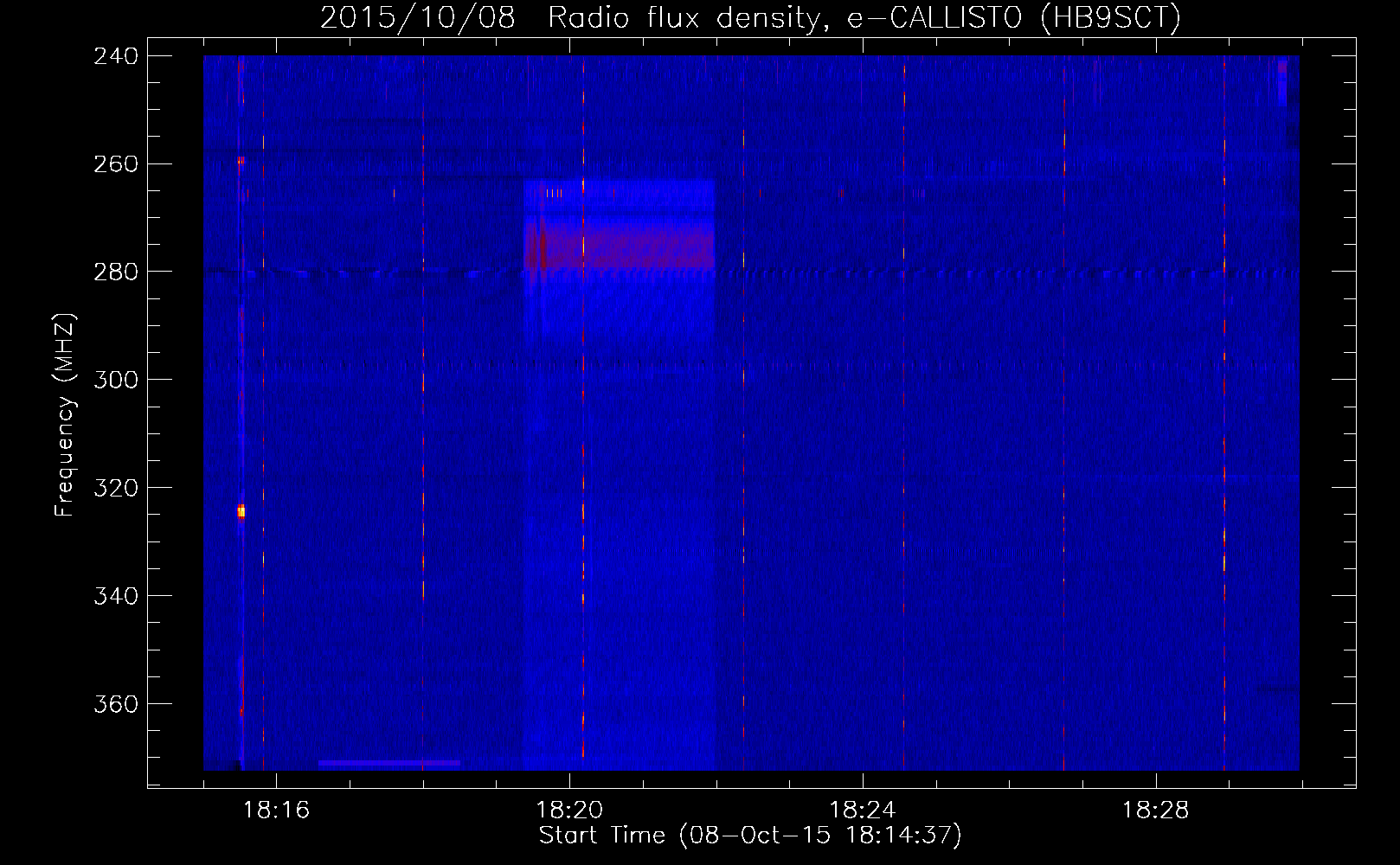Select the 300 frequency tick label
The image size is (1400, 865).
pos(116,381)
